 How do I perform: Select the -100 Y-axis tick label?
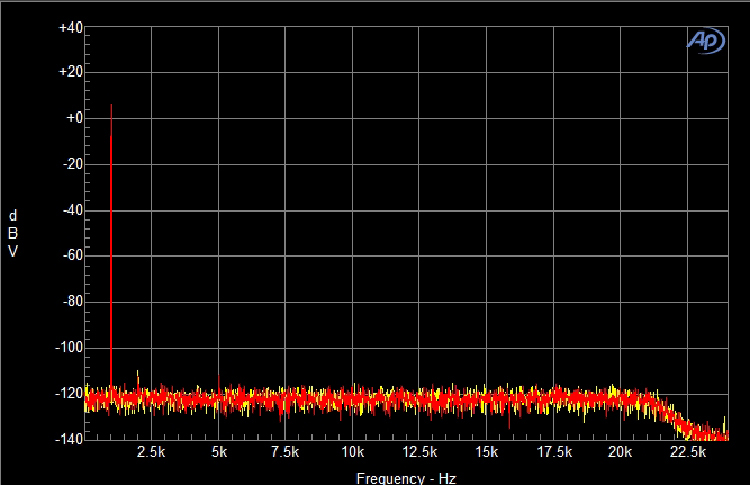click(68, 347)
